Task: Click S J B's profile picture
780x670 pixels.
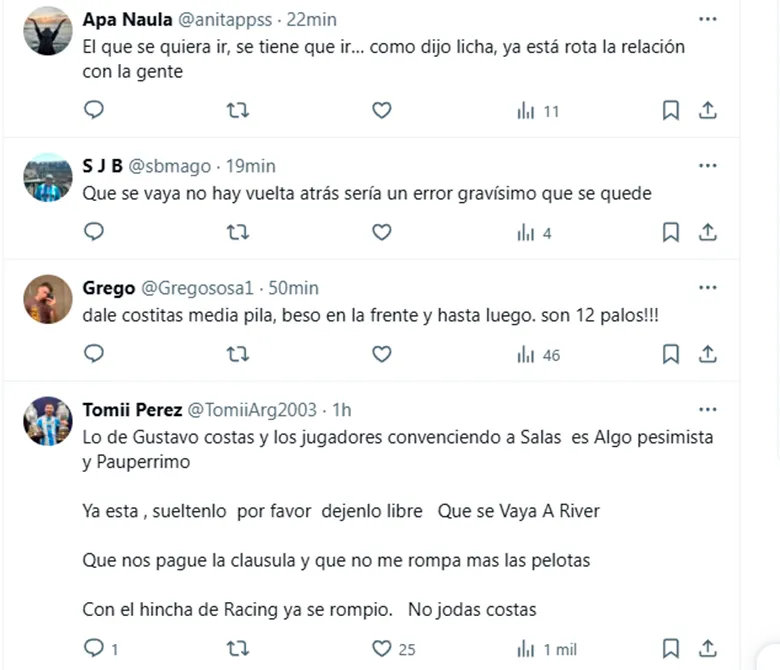Action: point(47,177)
